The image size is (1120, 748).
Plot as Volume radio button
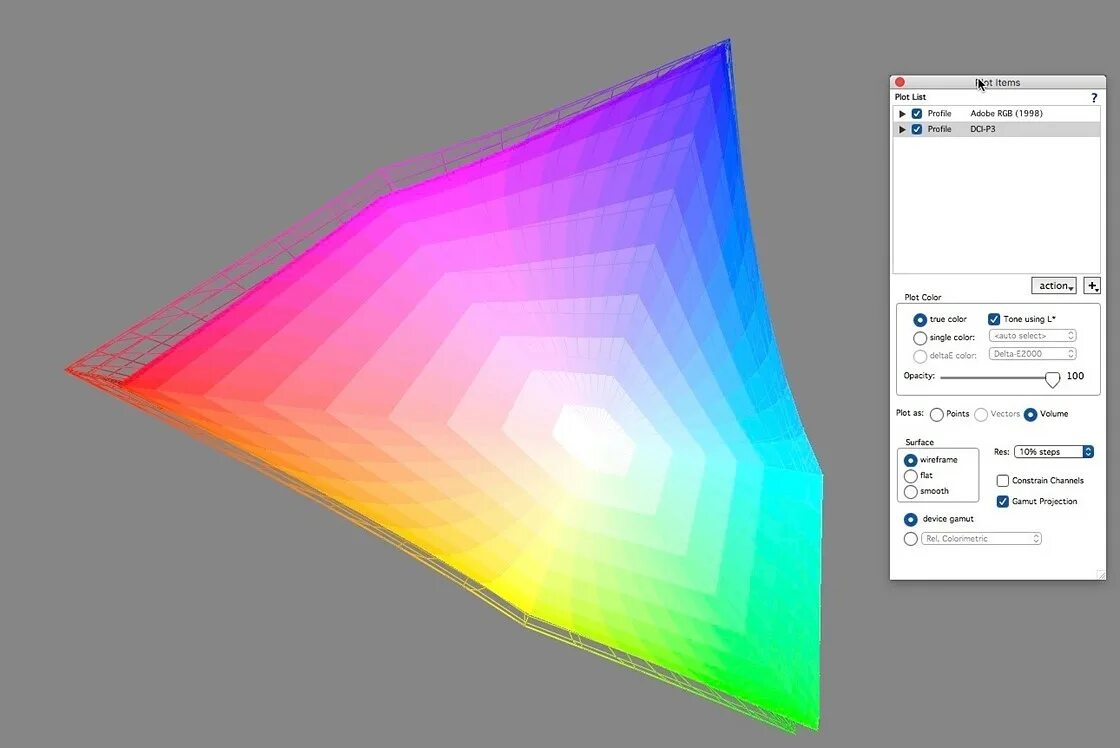(x=1030, y=414)
